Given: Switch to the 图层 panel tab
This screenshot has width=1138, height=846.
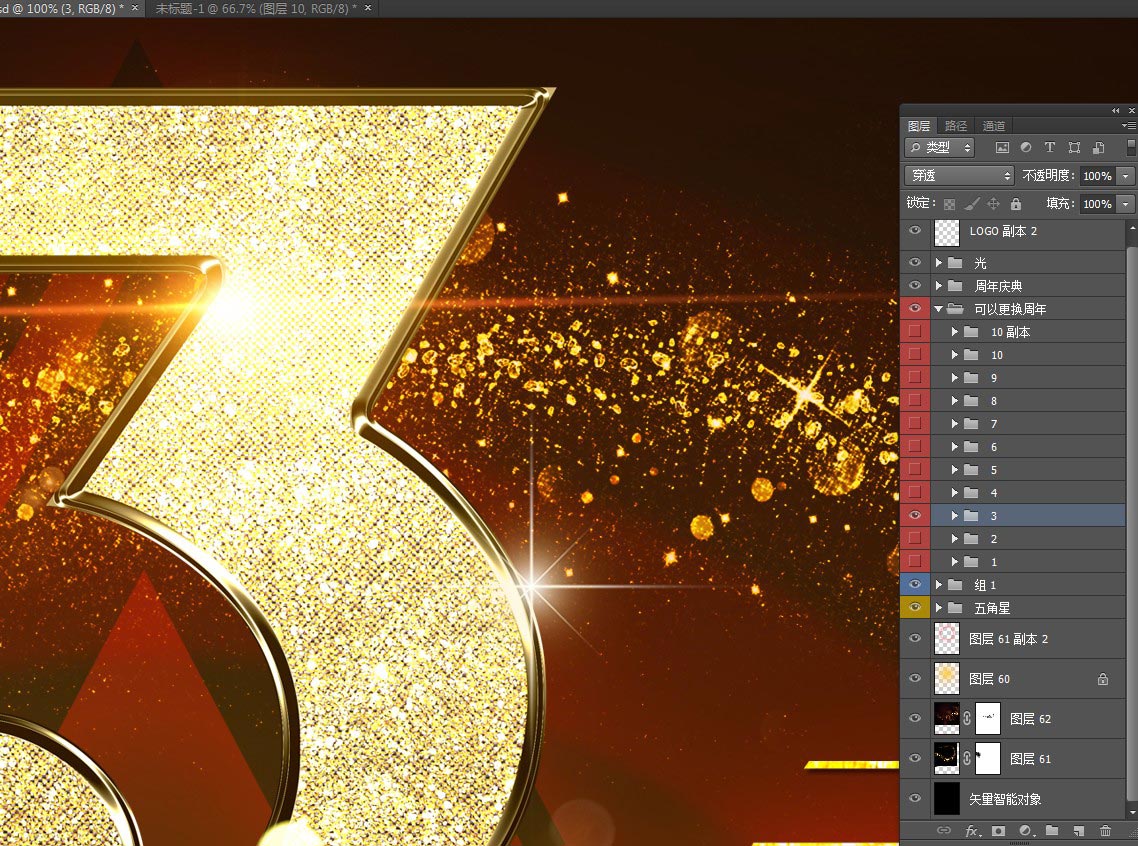Looking at the screenshot, I should coord(919,126).
